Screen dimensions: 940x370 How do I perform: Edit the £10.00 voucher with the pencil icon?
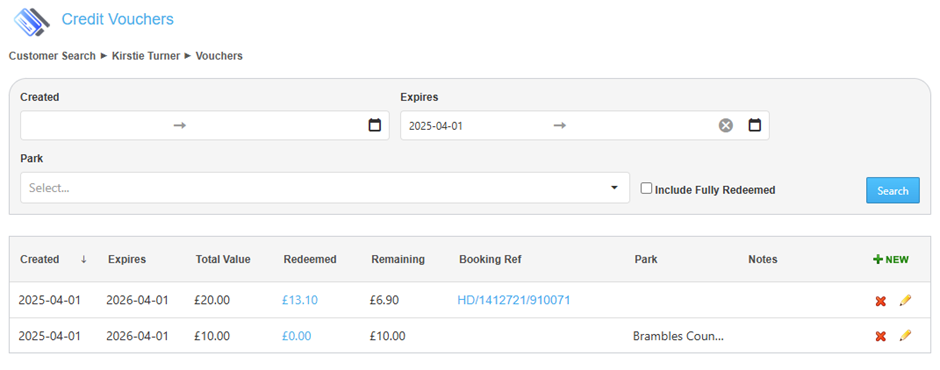(905, 336)
